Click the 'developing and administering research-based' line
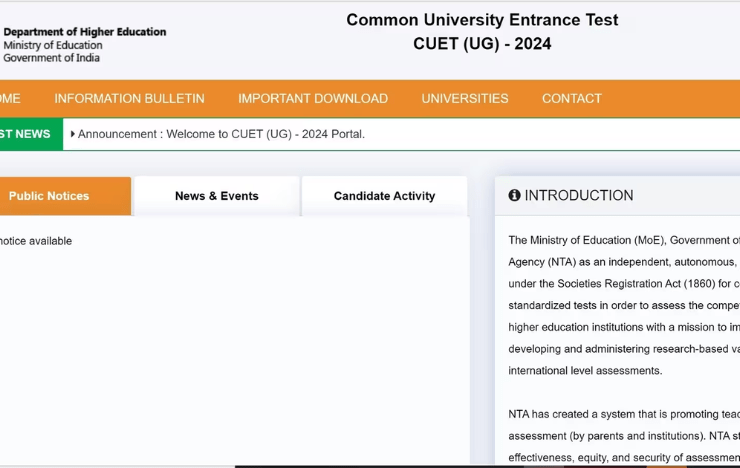Screen dimensions: 740x468 click(624, 349)
